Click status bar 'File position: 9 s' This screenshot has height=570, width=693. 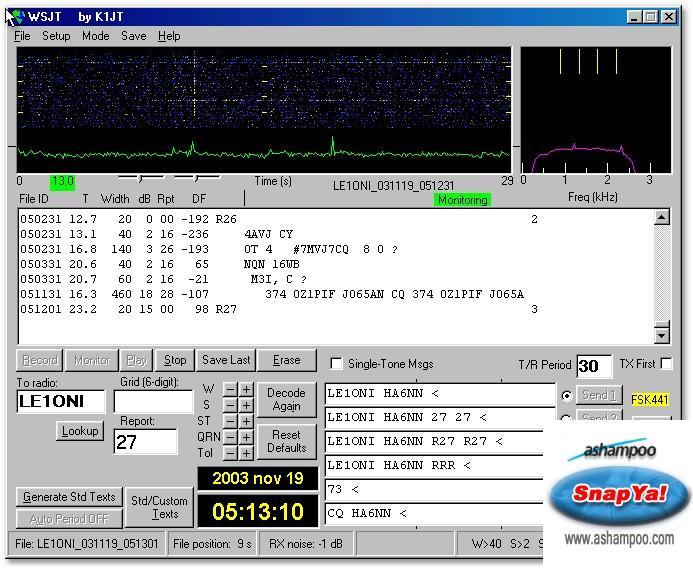click(212, 543)
